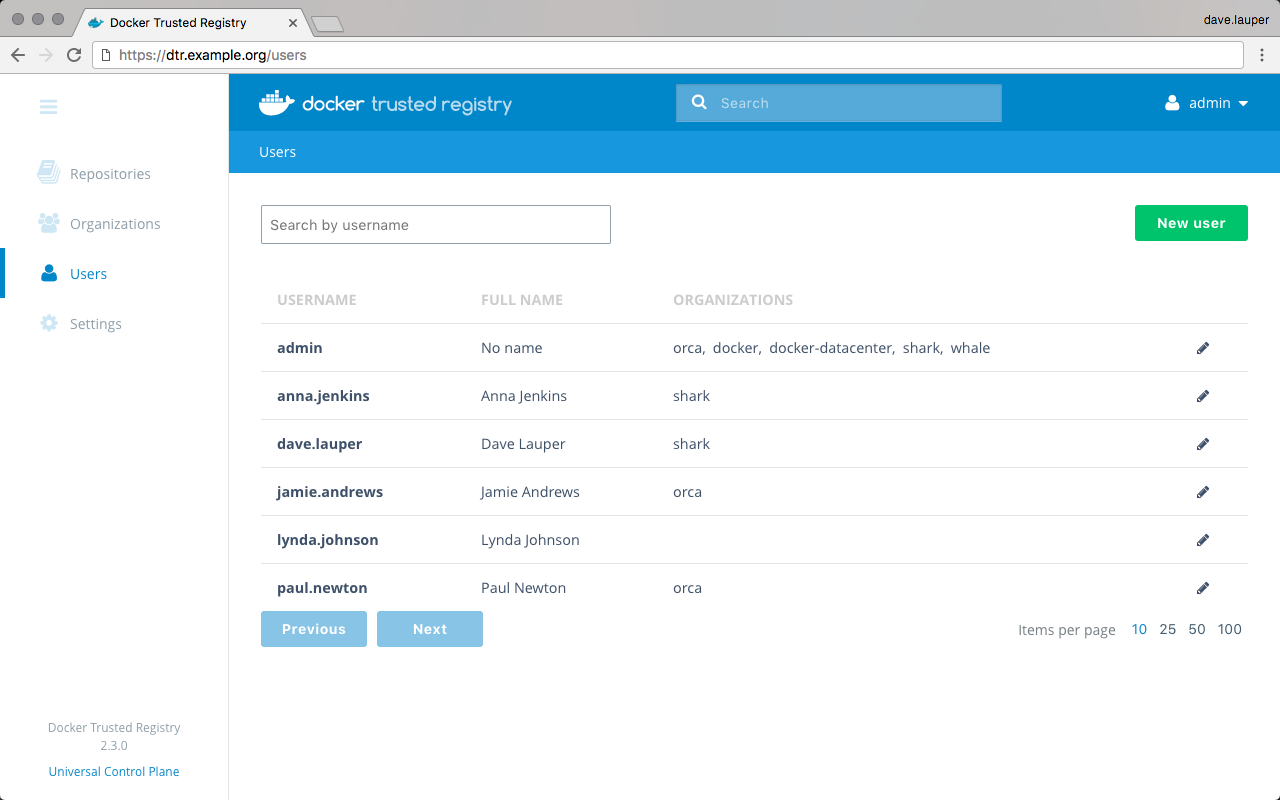Click the Docker whale logo in header

click(277, 103)
